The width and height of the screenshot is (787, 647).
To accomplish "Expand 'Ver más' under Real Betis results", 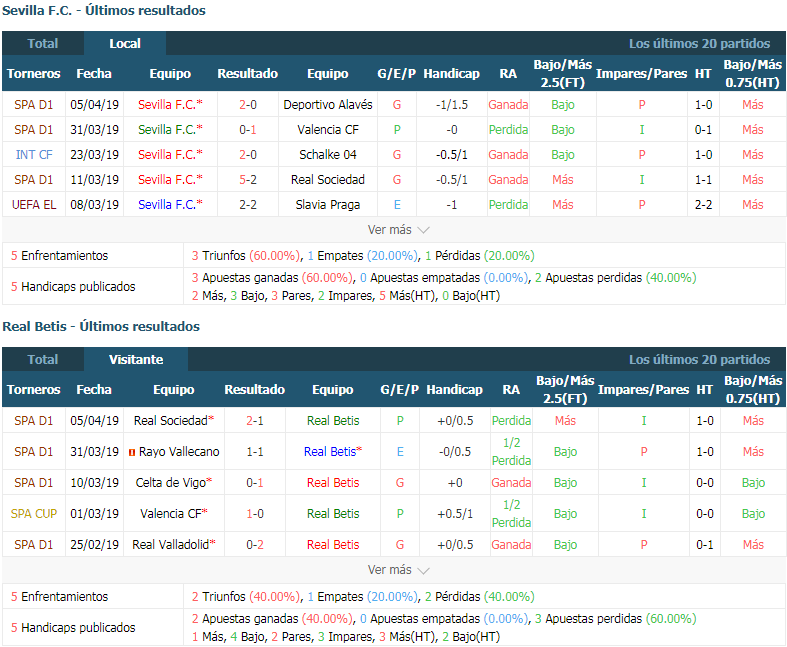I will pos(398,570).
